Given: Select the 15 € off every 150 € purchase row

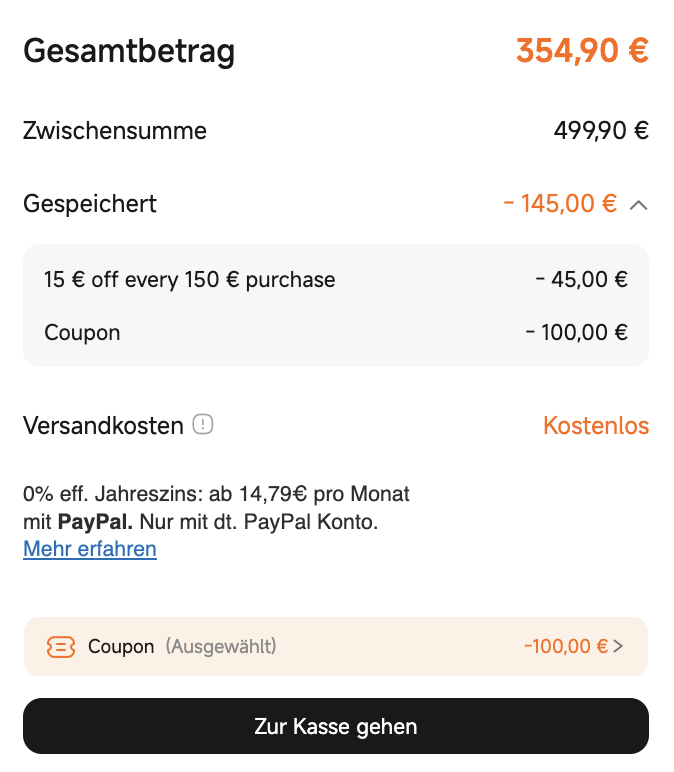Looking at the screenshot, I should [336, 280].
